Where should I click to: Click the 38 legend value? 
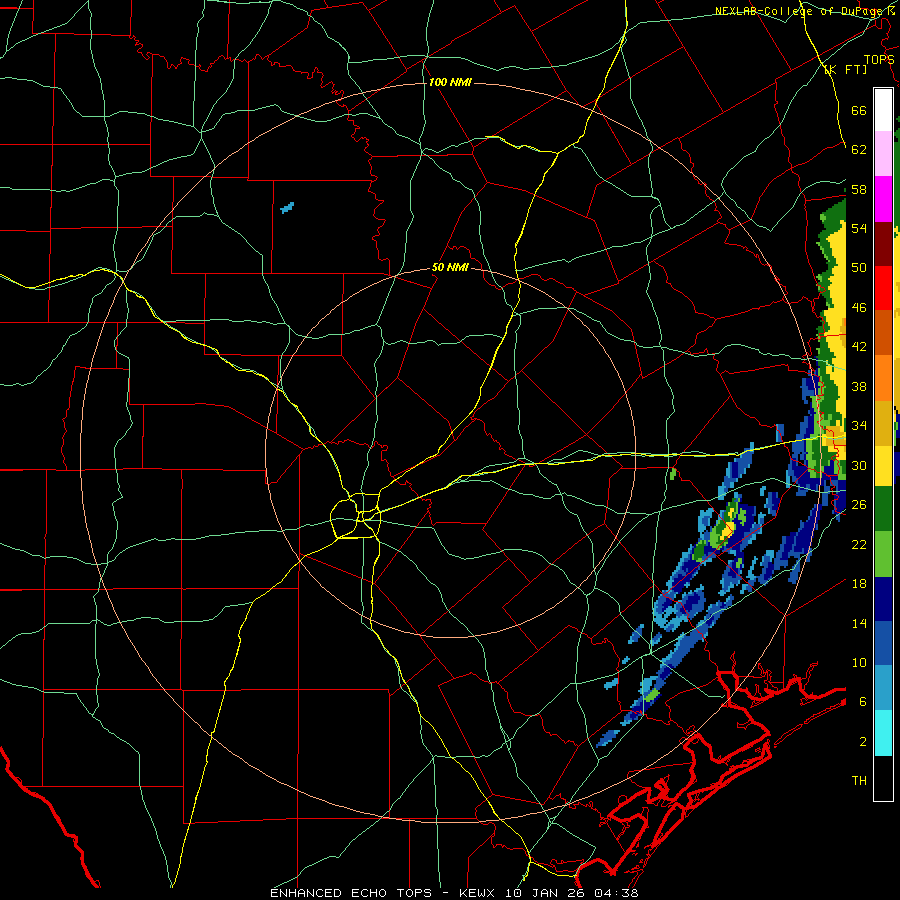859,386
